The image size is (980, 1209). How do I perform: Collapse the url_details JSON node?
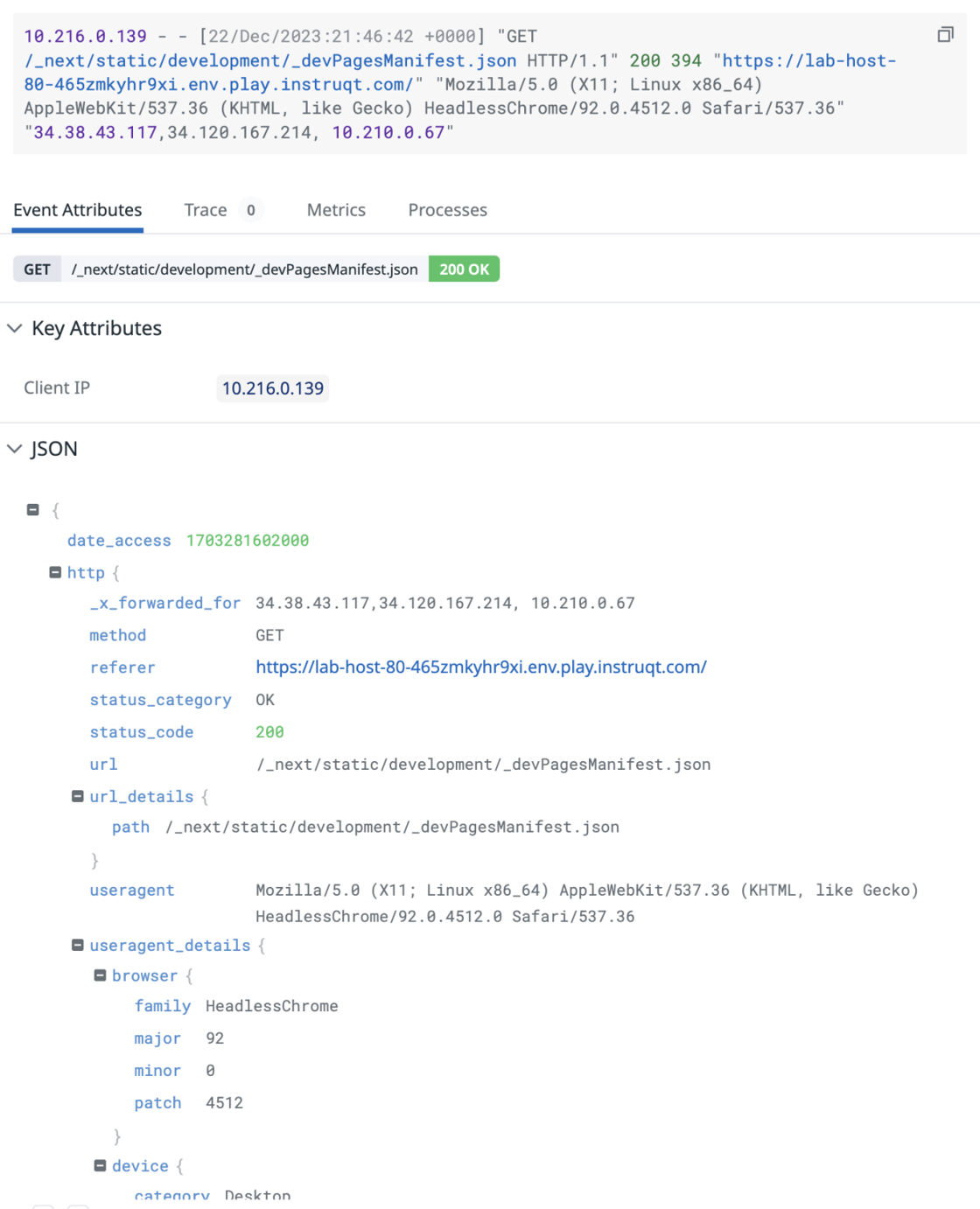77,795
